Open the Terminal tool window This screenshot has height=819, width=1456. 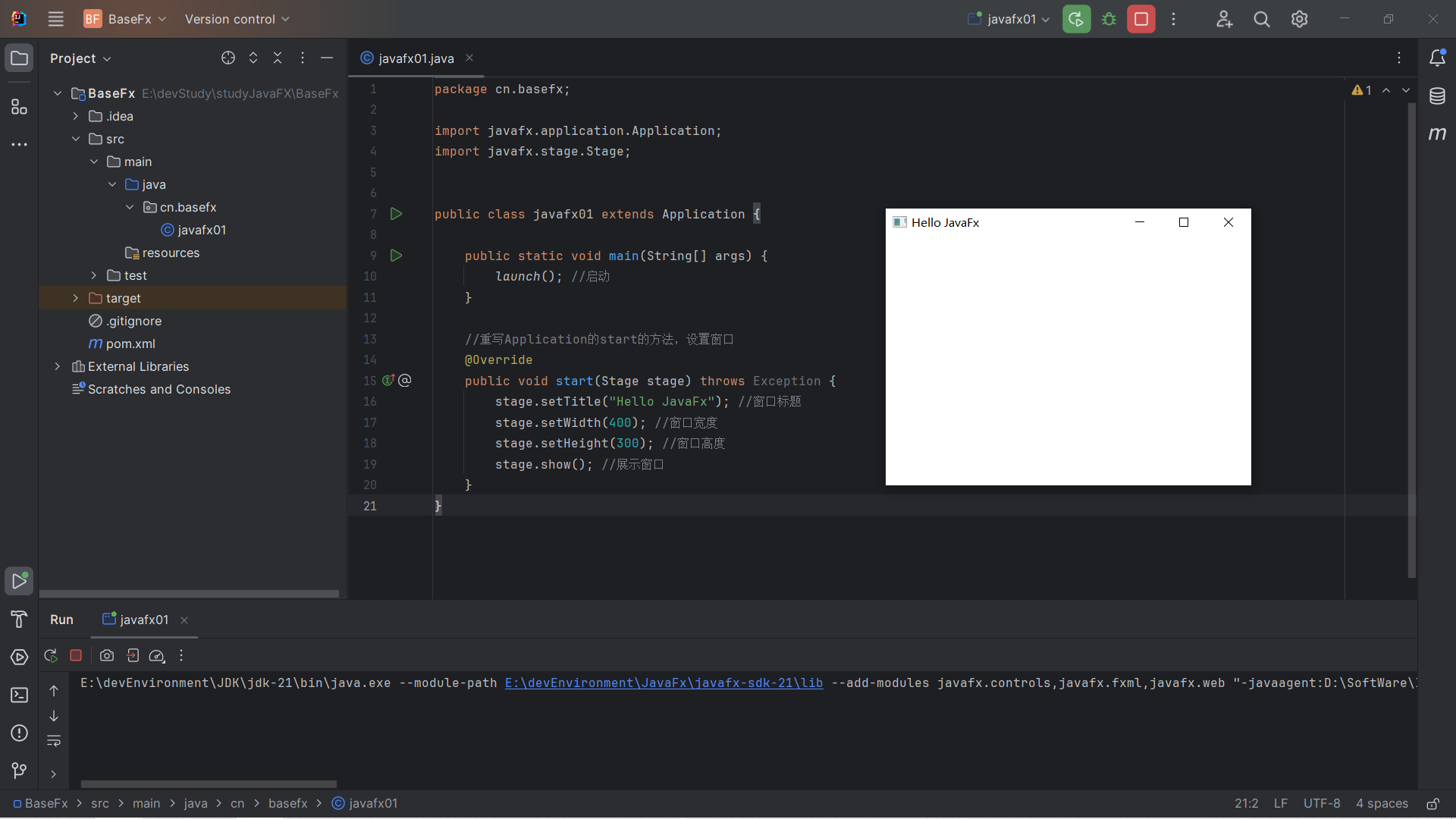[20, 695]
